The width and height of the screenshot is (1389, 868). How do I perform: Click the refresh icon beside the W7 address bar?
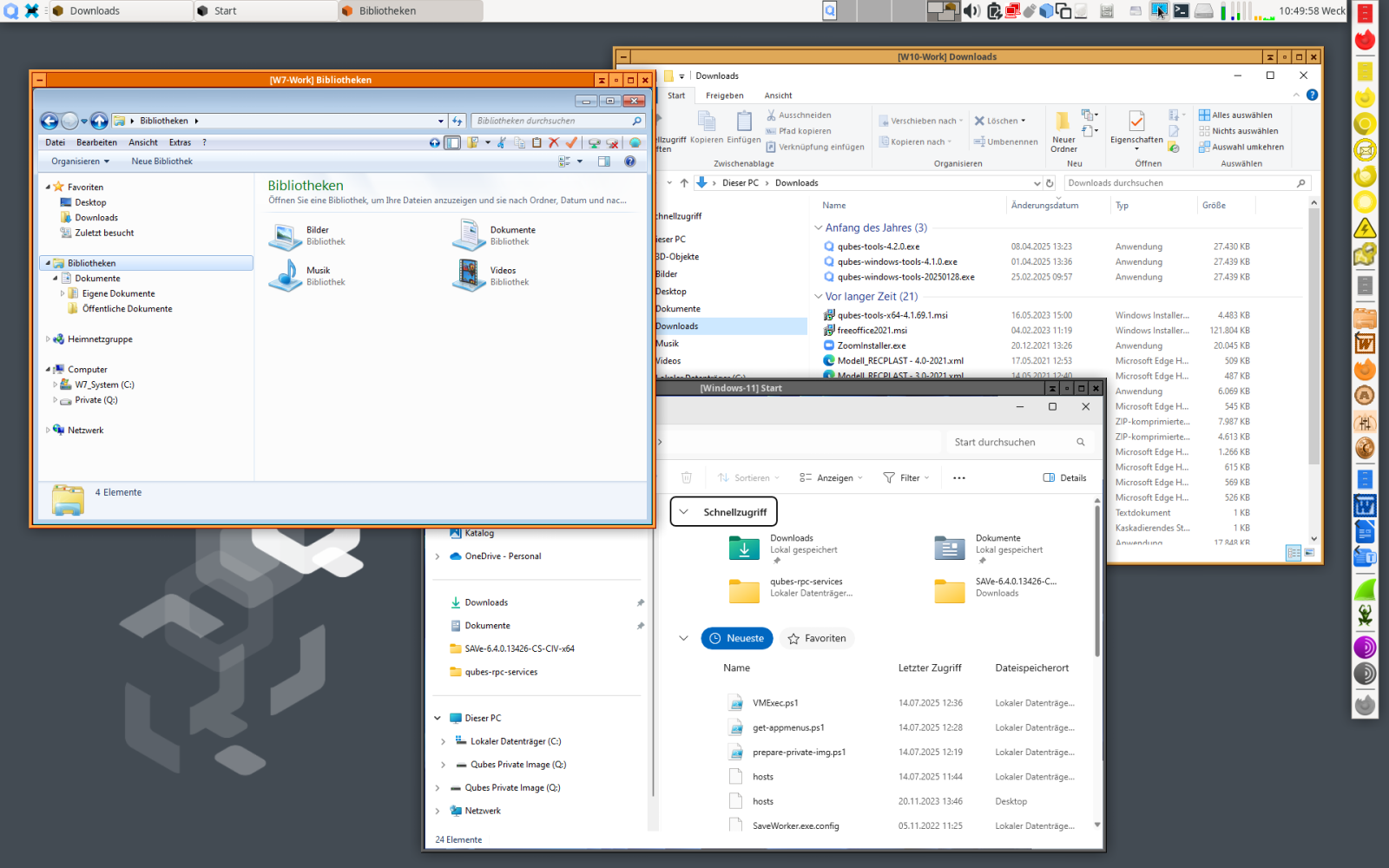pos(457,121)
